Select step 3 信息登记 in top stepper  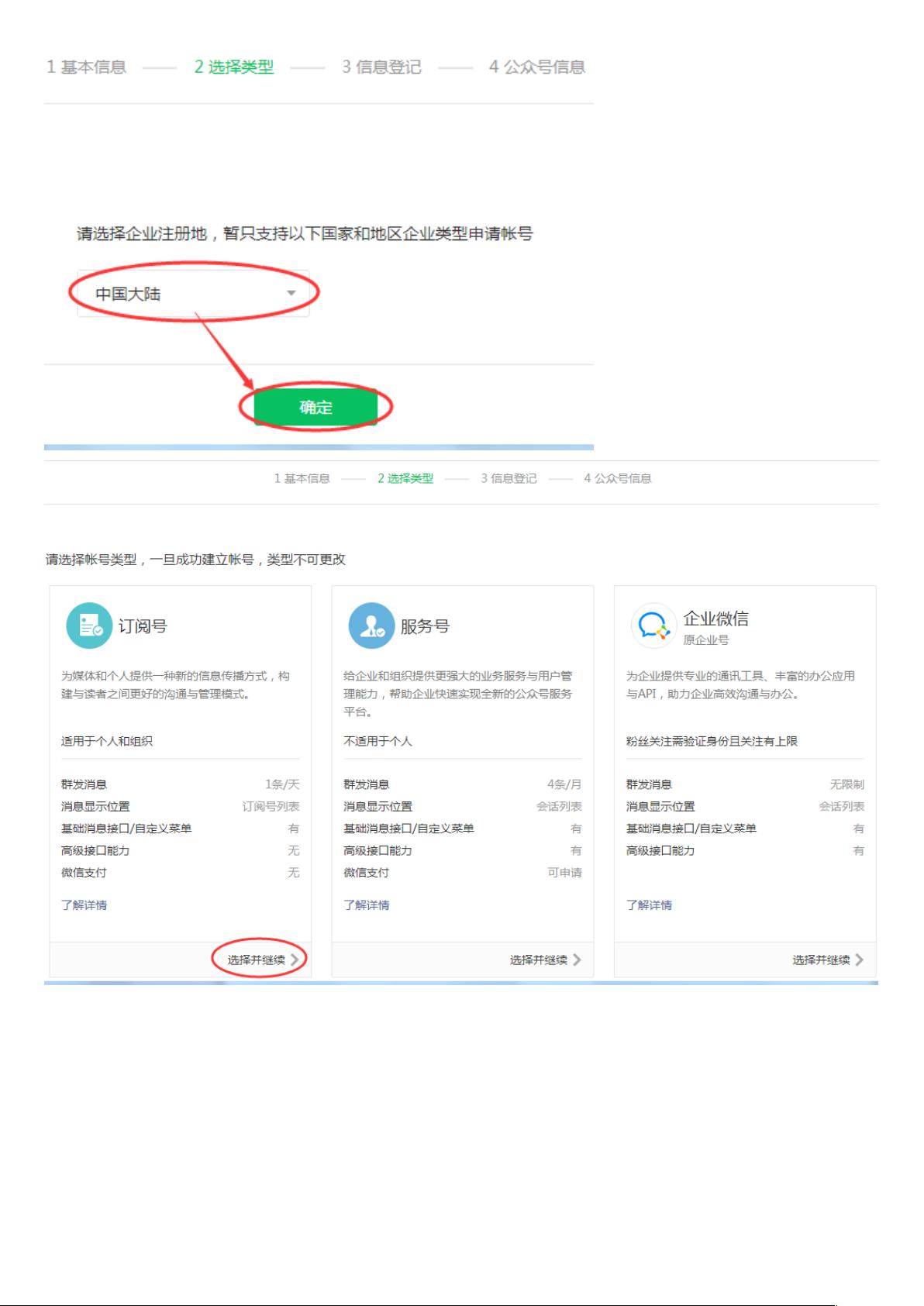381,67
